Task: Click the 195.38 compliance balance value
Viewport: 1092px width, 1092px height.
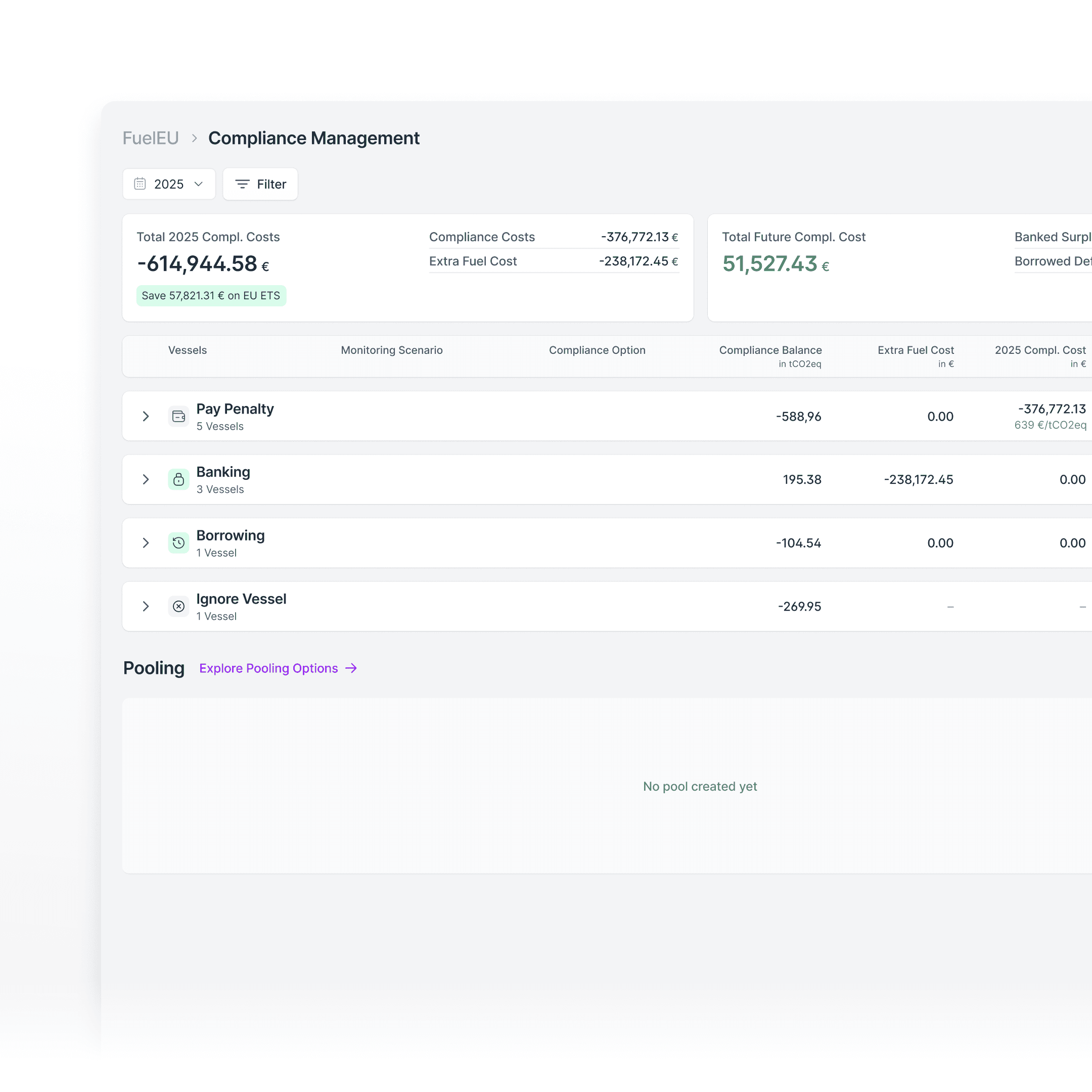Action: [802, 479]
